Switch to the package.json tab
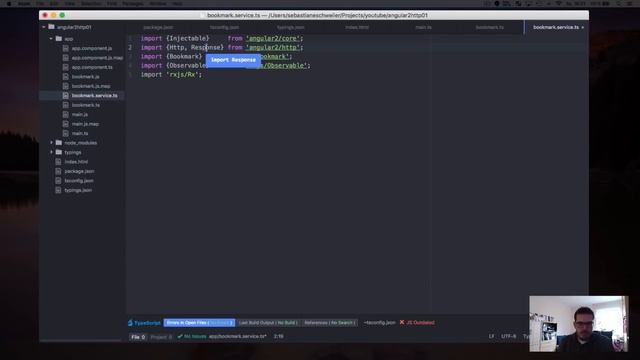Viewport: 640px width, 360px height. (158, 27)
